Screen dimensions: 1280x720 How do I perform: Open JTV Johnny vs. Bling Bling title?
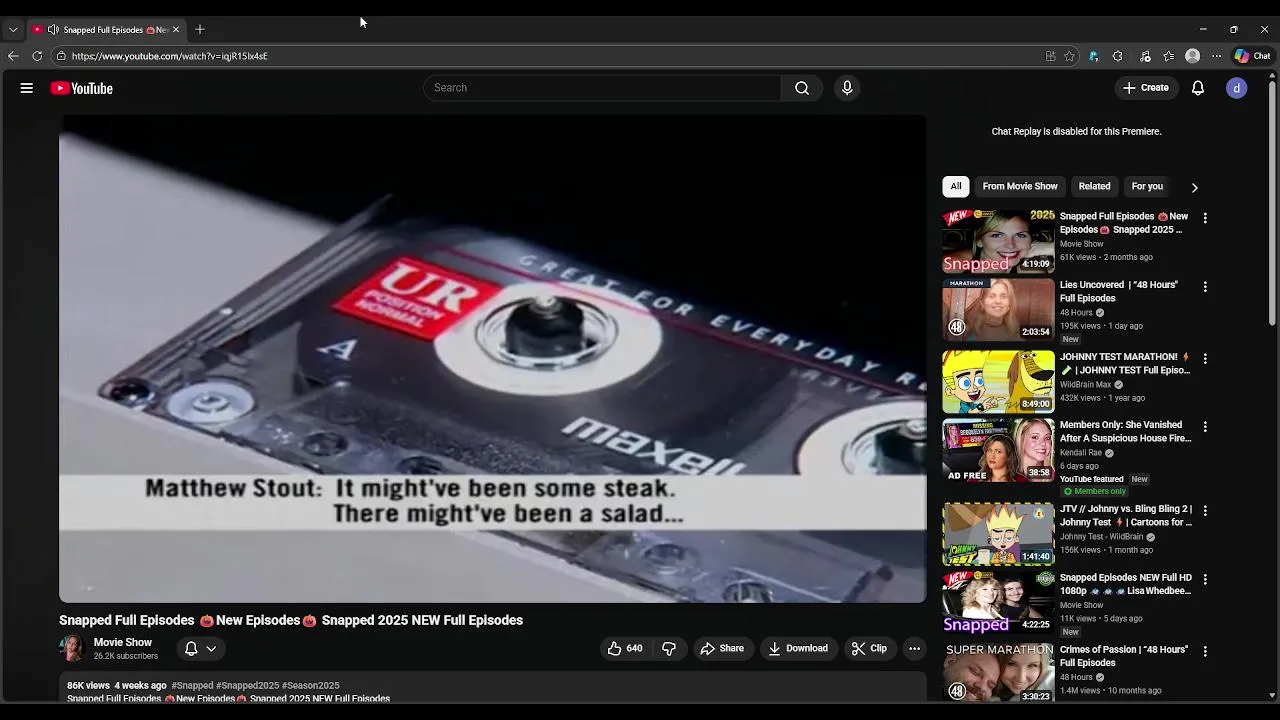click(x=1126, y=516)
